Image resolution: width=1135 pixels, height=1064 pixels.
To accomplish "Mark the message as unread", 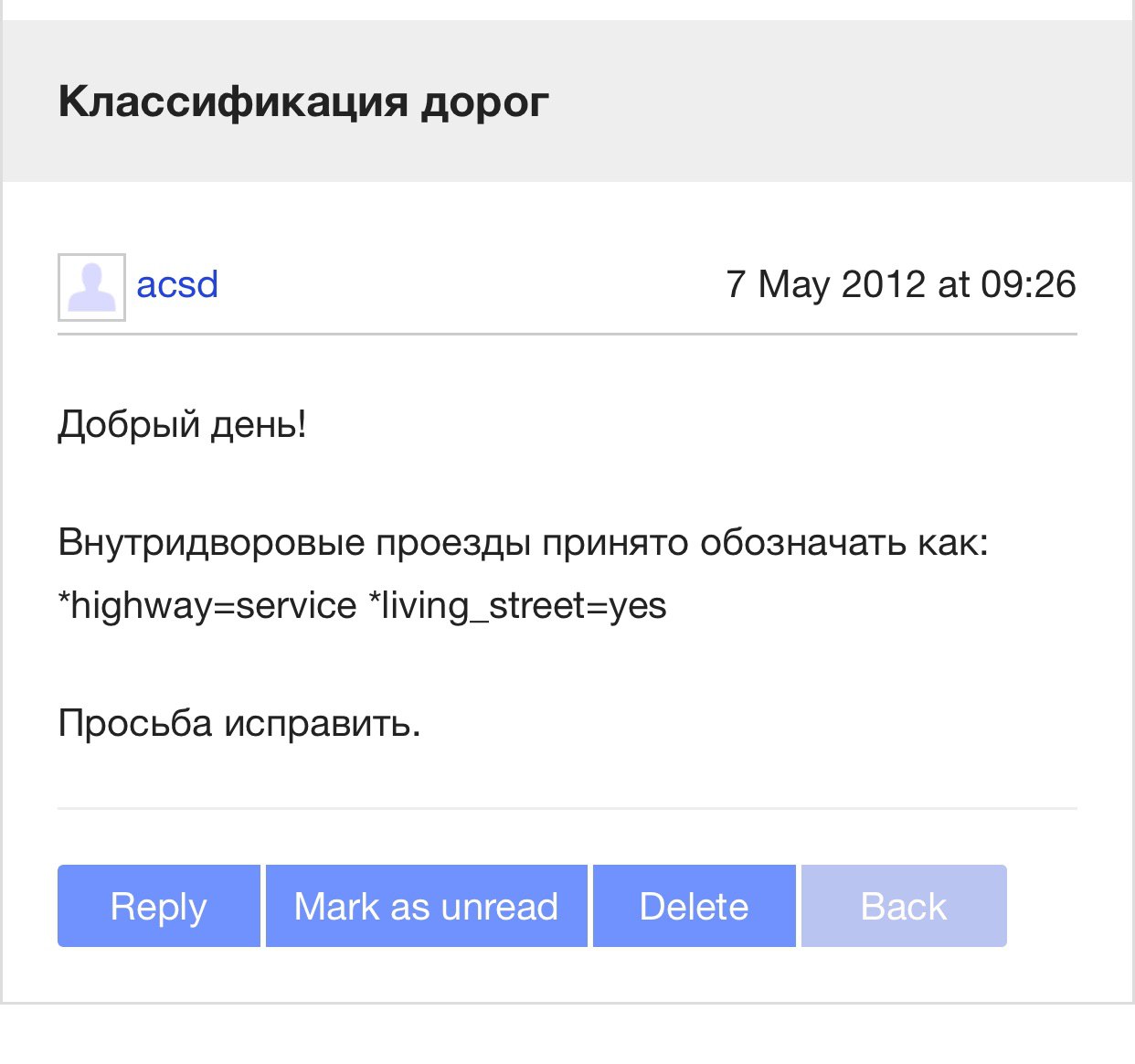I will tap(426, 906).
